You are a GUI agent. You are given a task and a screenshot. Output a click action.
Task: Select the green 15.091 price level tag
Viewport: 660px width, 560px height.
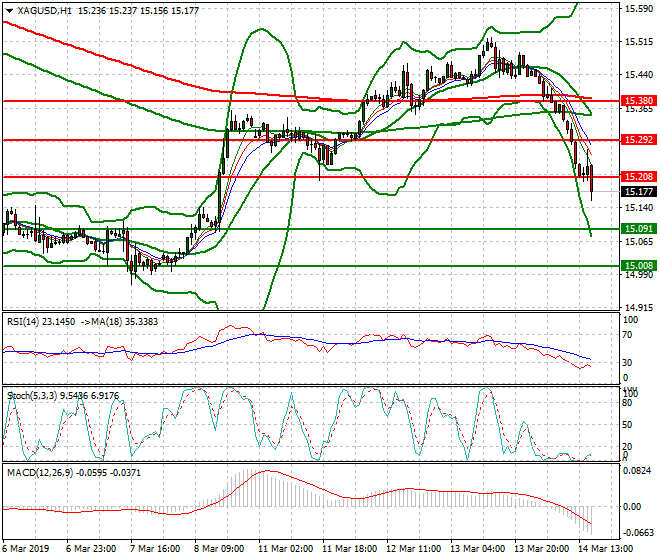pyautogui.click(x=638, y=229)
